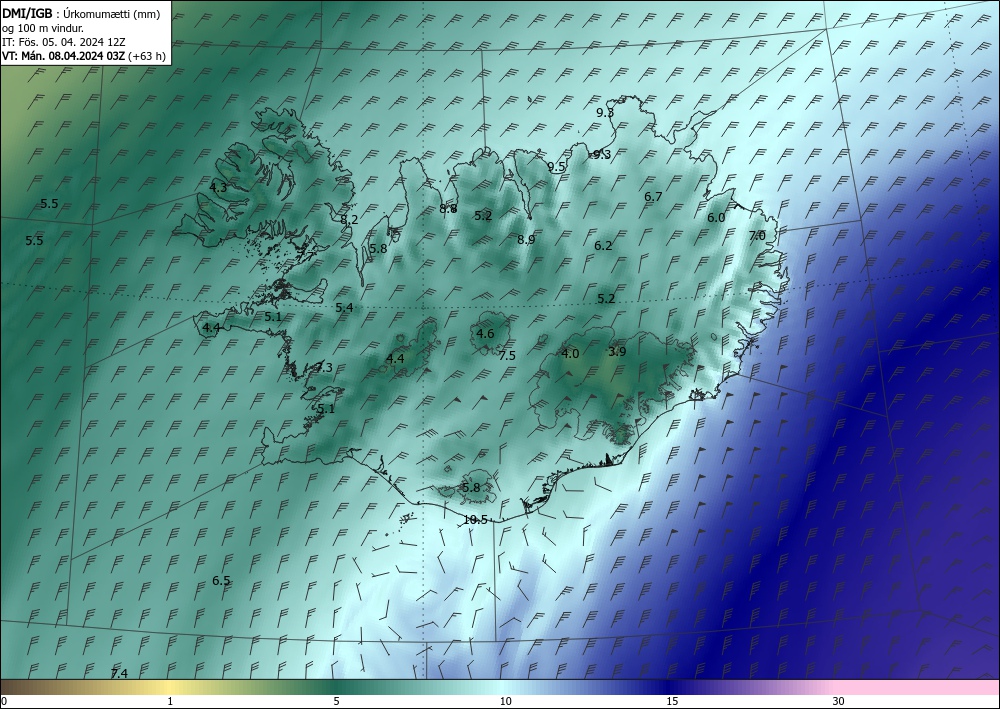Click the 'og 100 m vindur.' subtitle text
This screenshot has height=709, width=1000.
point(43,29)
